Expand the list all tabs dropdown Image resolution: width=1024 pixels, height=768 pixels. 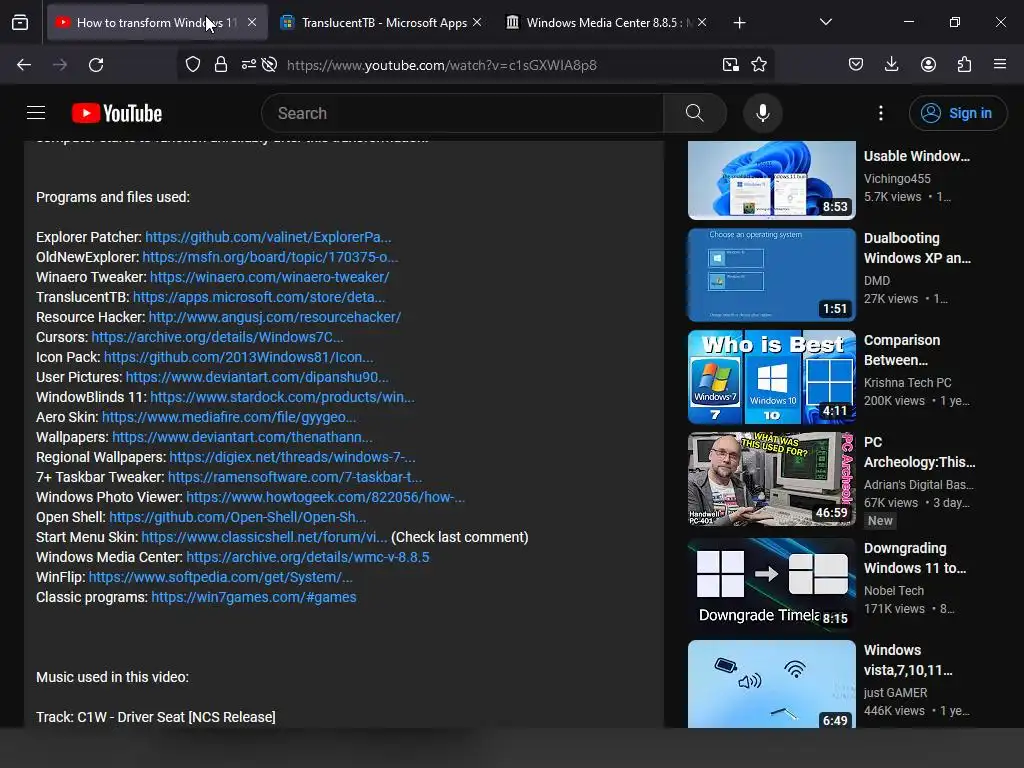tap(825, 22)
